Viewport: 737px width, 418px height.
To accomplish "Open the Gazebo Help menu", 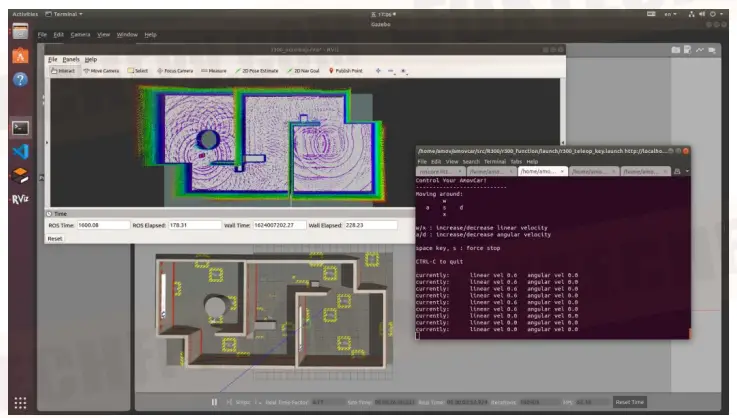I will (150, 34).
